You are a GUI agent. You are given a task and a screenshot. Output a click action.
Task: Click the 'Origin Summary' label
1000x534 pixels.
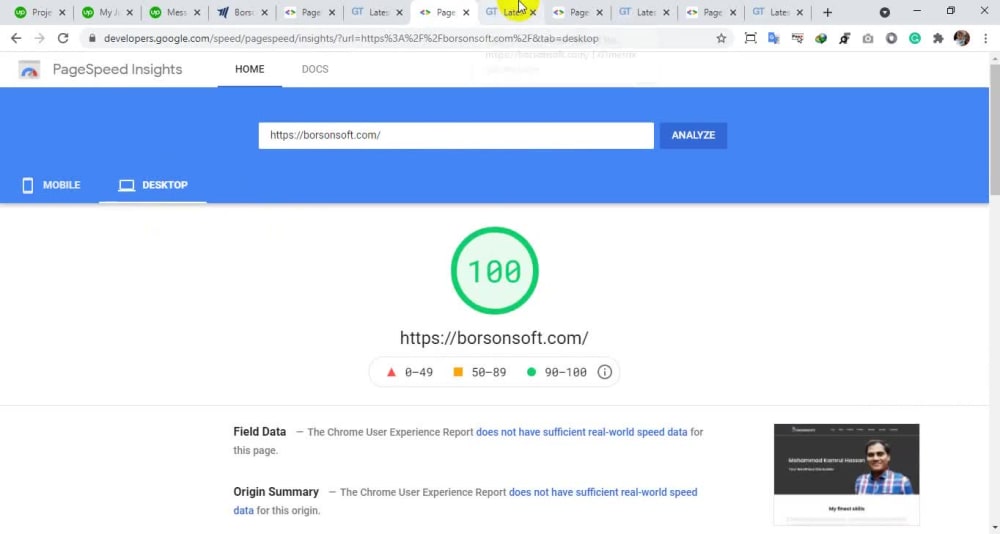point(276,492)
